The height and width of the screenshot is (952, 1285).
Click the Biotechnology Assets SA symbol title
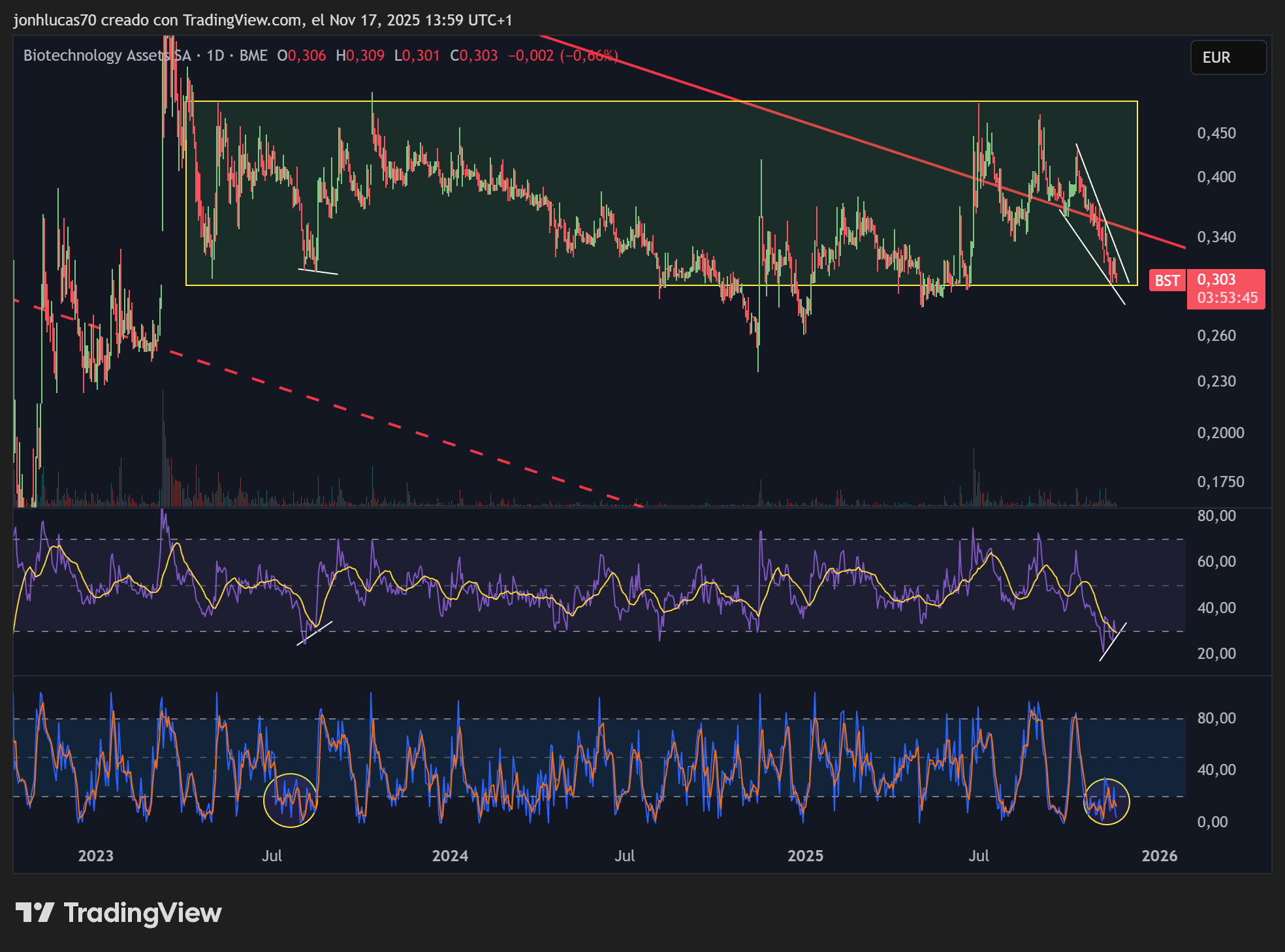pos(107,56)
